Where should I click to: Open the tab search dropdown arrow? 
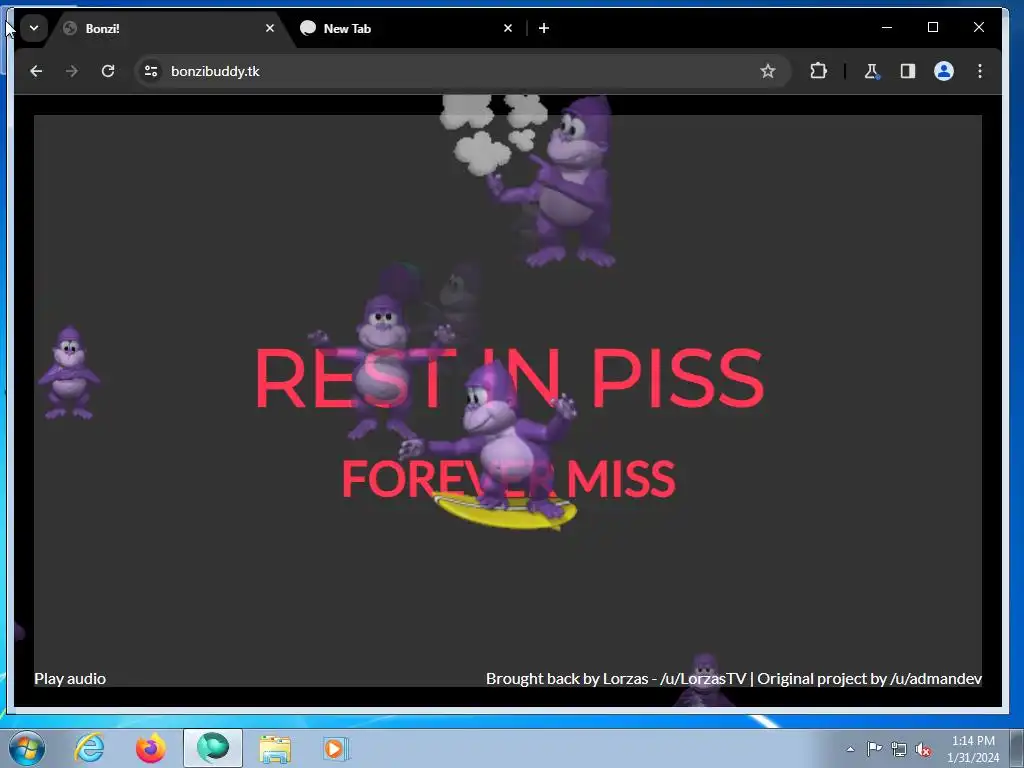[x=34, y=28]
